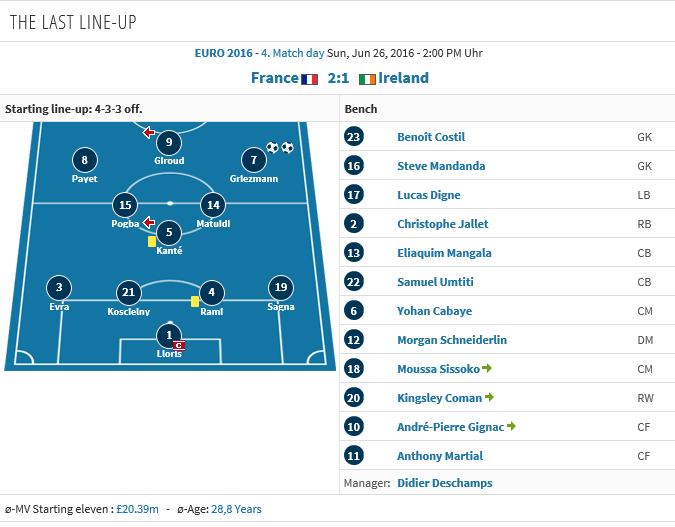Click Griezmann's number 7 player circle
Image resolution: width=675 pixels, height=527 pixels.
click(x=254, y=160)
